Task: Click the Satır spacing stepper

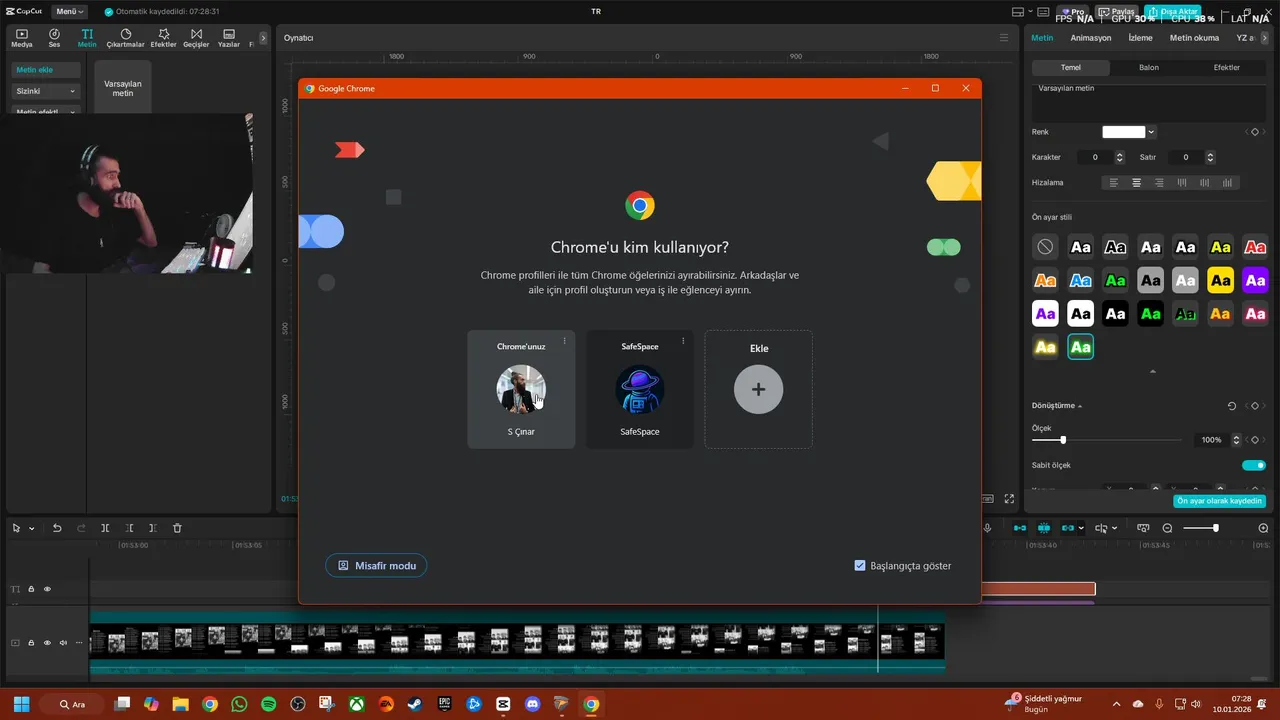Action: click(x=1210, y=157)
